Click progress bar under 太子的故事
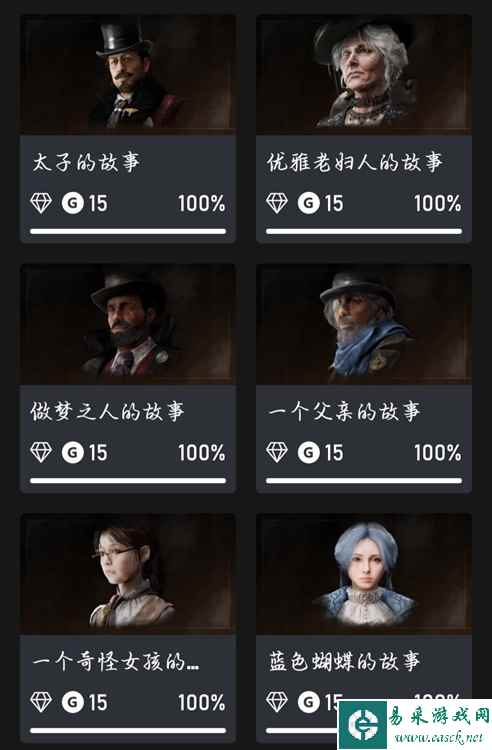Screen dimensions: 492x750 (x=128, y=232)
